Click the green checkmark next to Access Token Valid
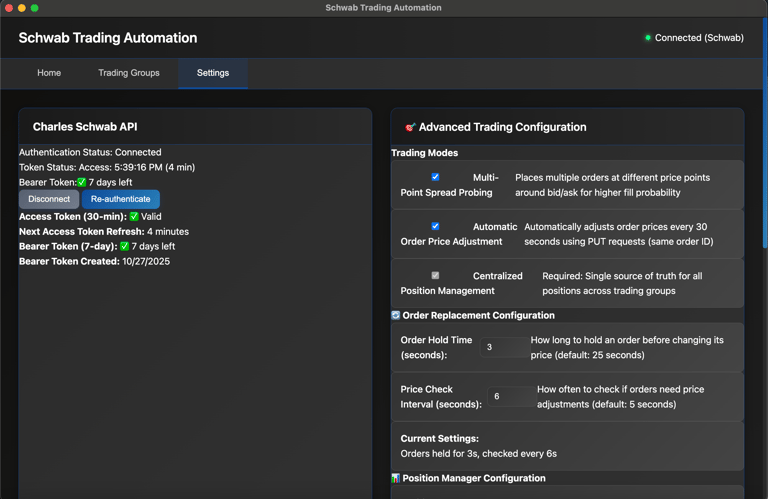The image size is (768, 499). [134, 216]
